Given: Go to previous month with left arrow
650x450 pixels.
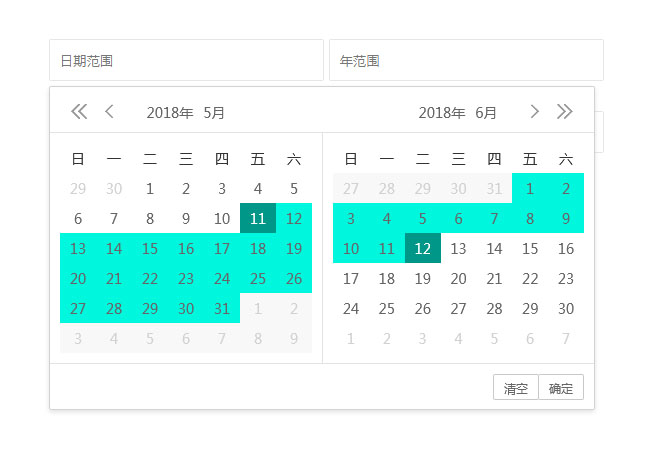Looking at the screenshot, I should tap(110, 112).
